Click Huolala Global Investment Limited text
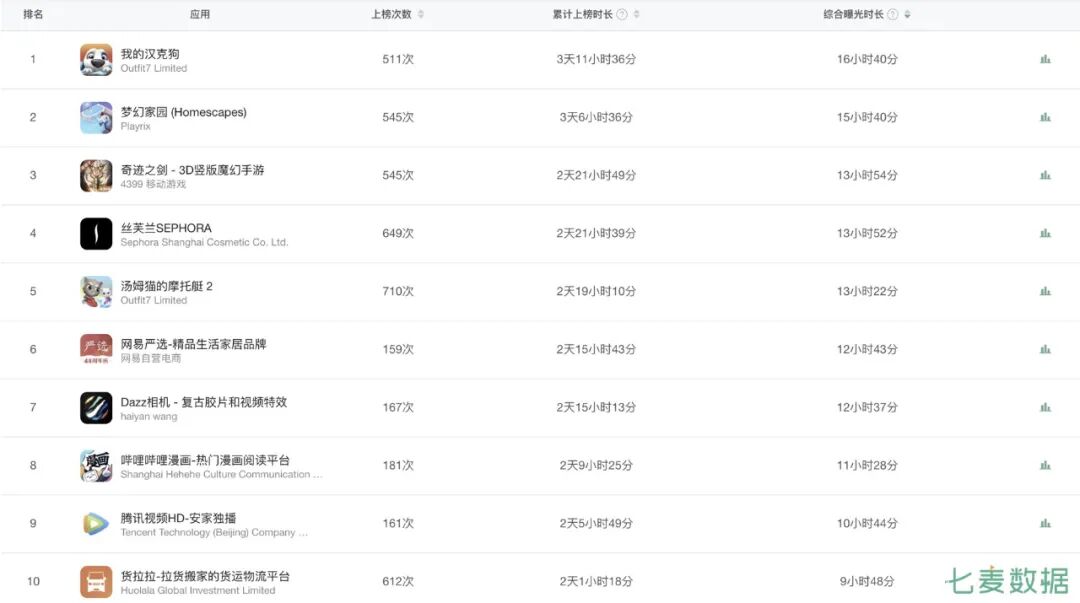 point(198,590)
